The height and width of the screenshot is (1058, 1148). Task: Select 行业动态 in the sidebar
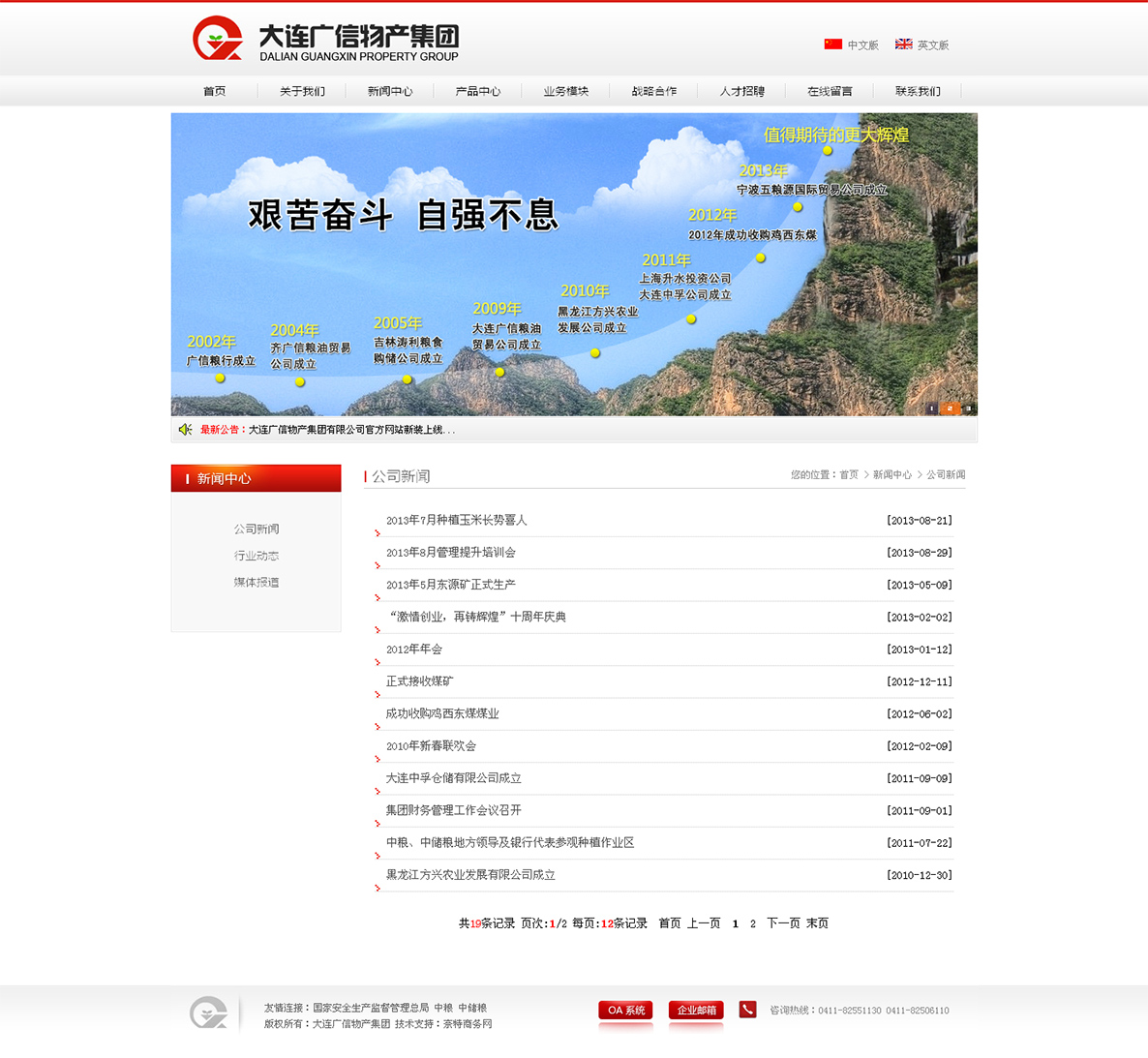(x=256, y=556)
